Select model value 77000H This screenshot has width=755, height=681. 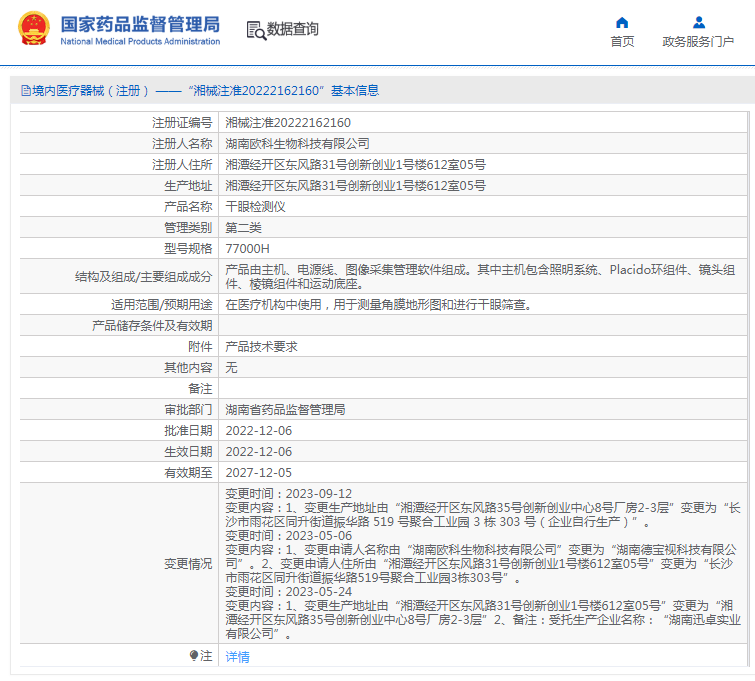247,249
